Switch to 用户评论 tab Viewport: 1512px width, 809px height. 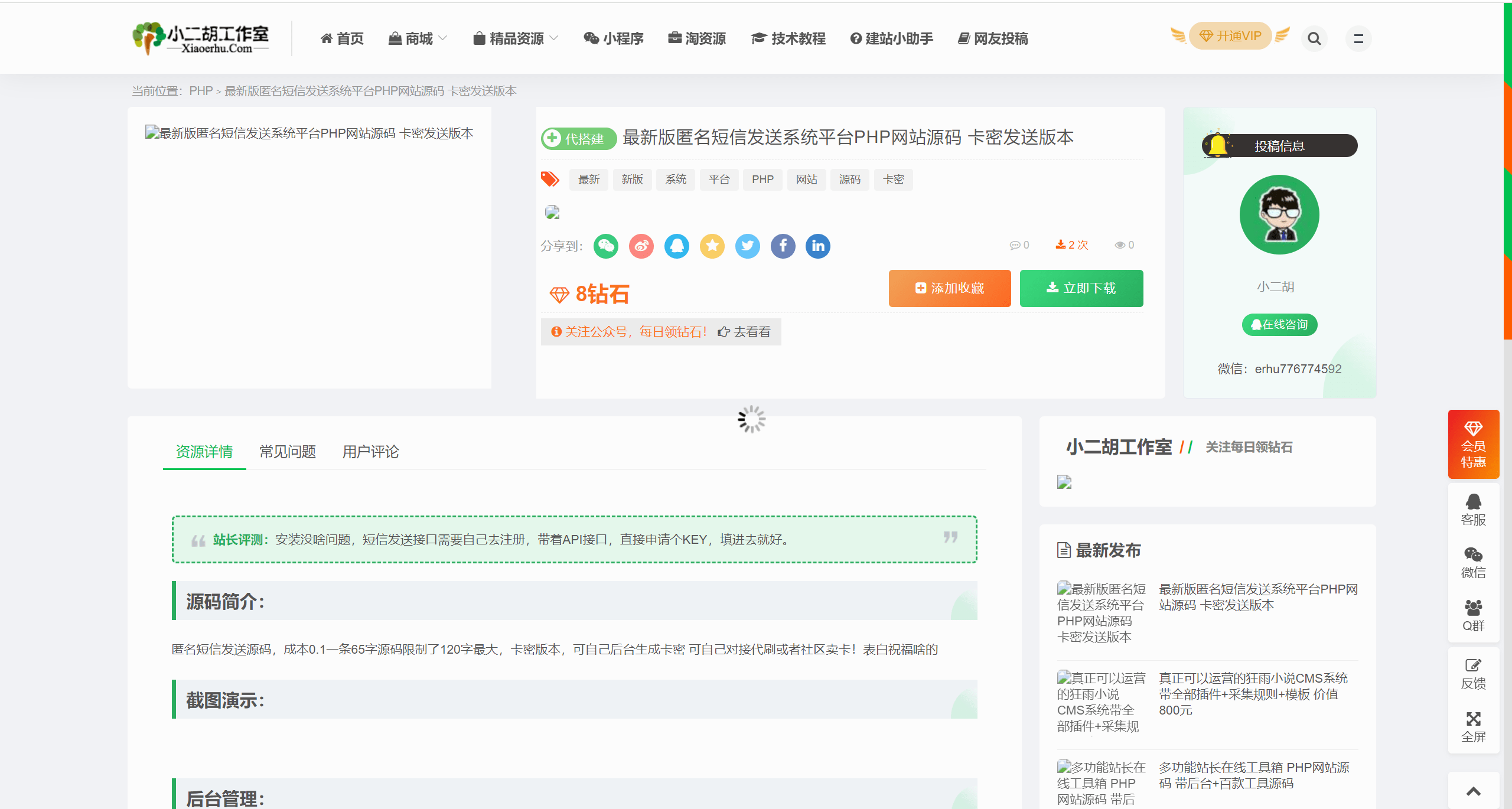pyautogui.click(x=371, y=452)
